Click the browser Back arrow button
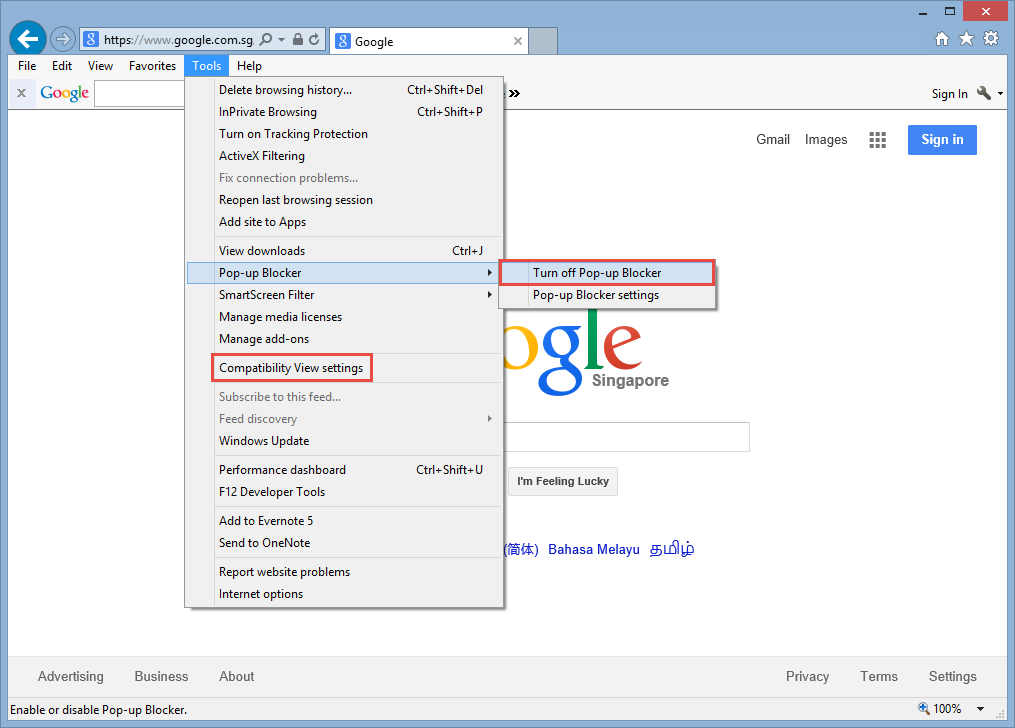Screen dimensions: 1015x728 click(28, 39)
